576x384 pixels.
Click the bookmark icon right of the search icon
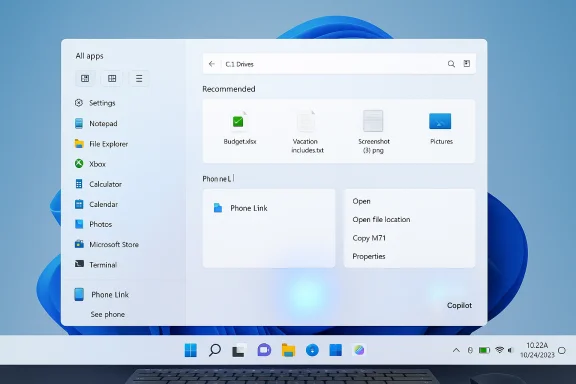pos(467,64)
